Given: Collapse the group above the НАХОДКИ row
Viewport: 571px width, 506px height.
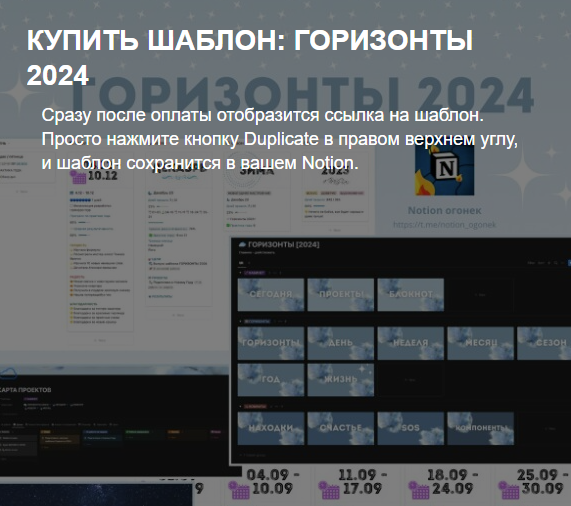Looking at the screenshot, I should [240, 406].
